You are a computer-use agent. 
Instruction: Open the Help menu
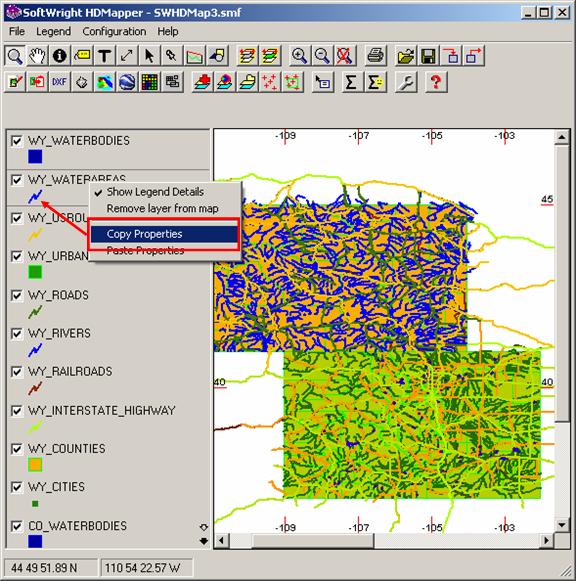pyautogui.click(x=168, y=31)
